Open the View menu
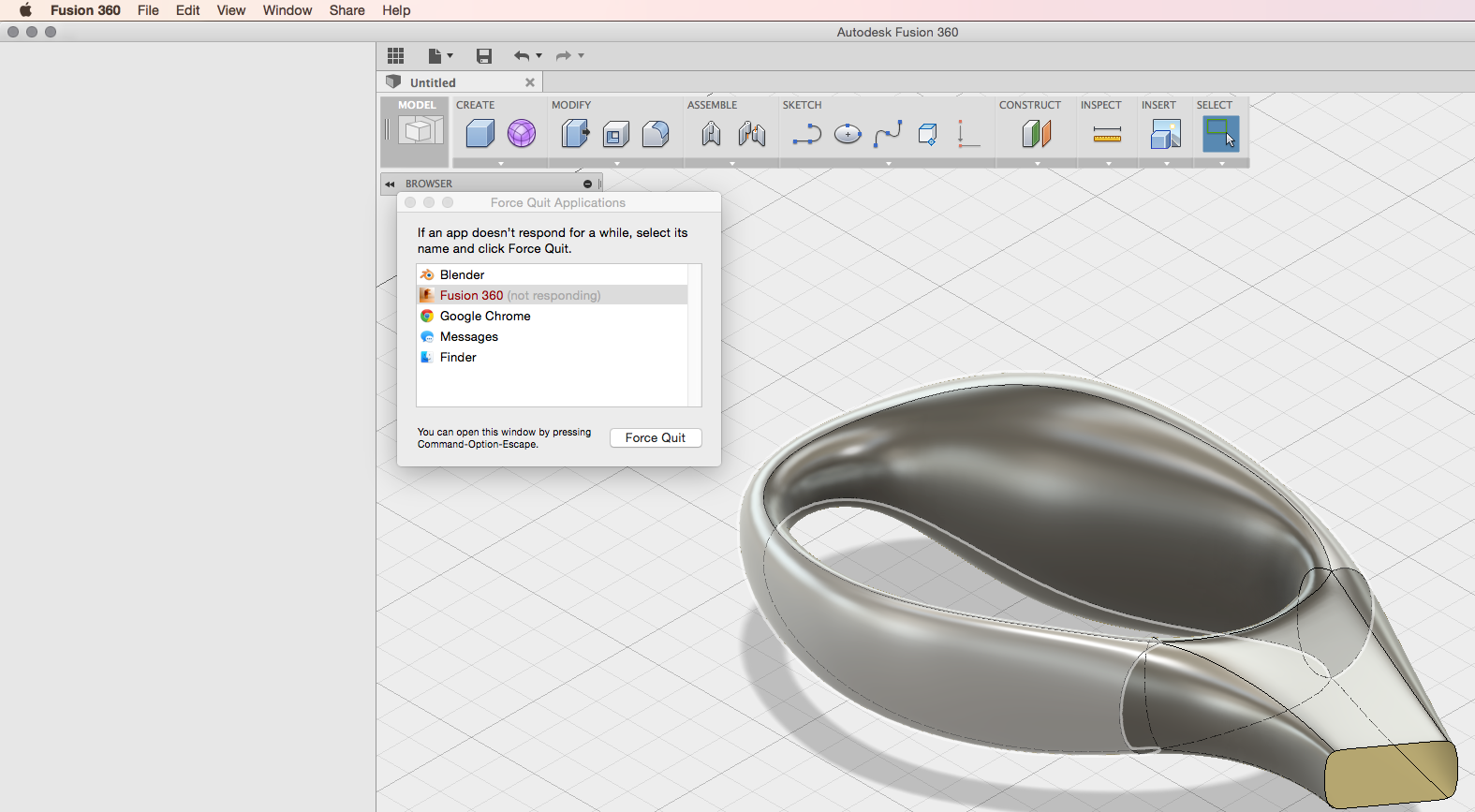The width and height of the screenshot is (1475, 812). tap(230, 10)
